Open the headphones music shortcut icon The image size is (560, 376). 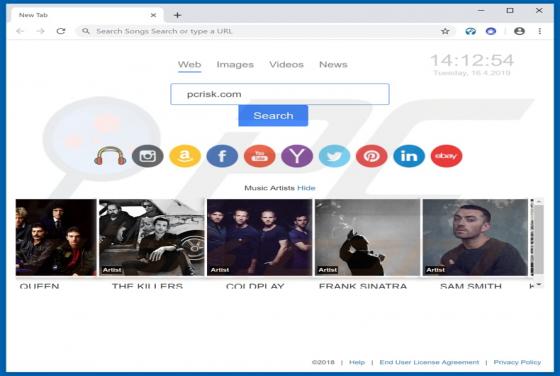[x=110, y=156]
